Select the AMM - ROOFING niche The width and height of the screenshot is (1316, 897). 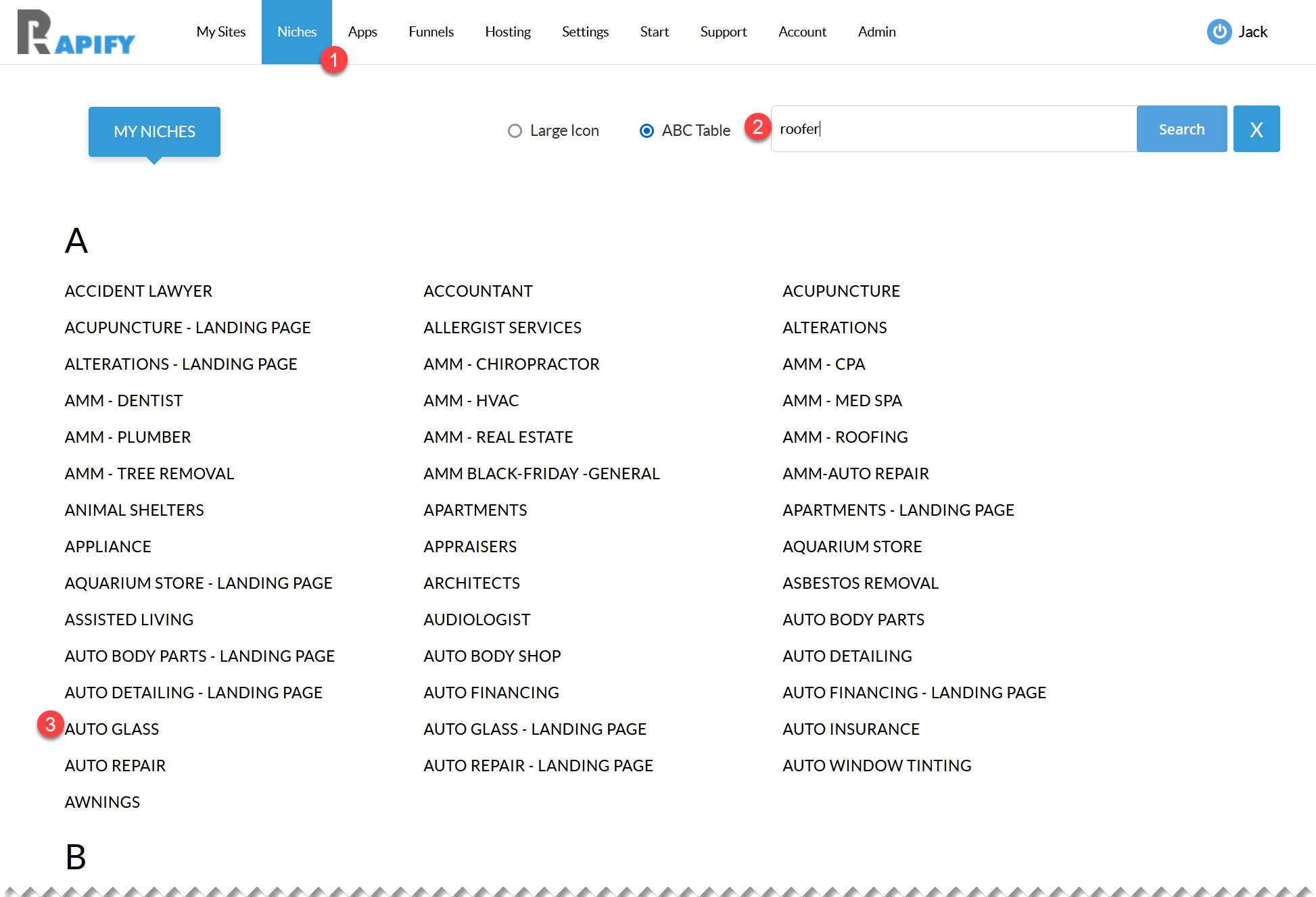845,437
